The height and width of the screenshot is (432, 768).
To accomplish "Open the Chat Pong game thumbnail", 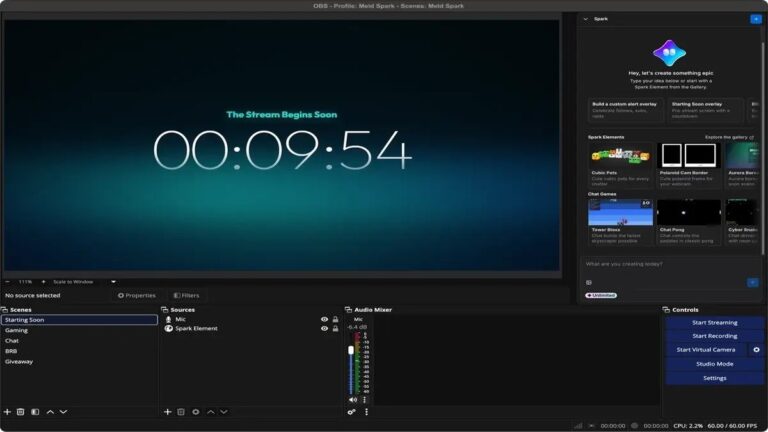I will [688, 213].
